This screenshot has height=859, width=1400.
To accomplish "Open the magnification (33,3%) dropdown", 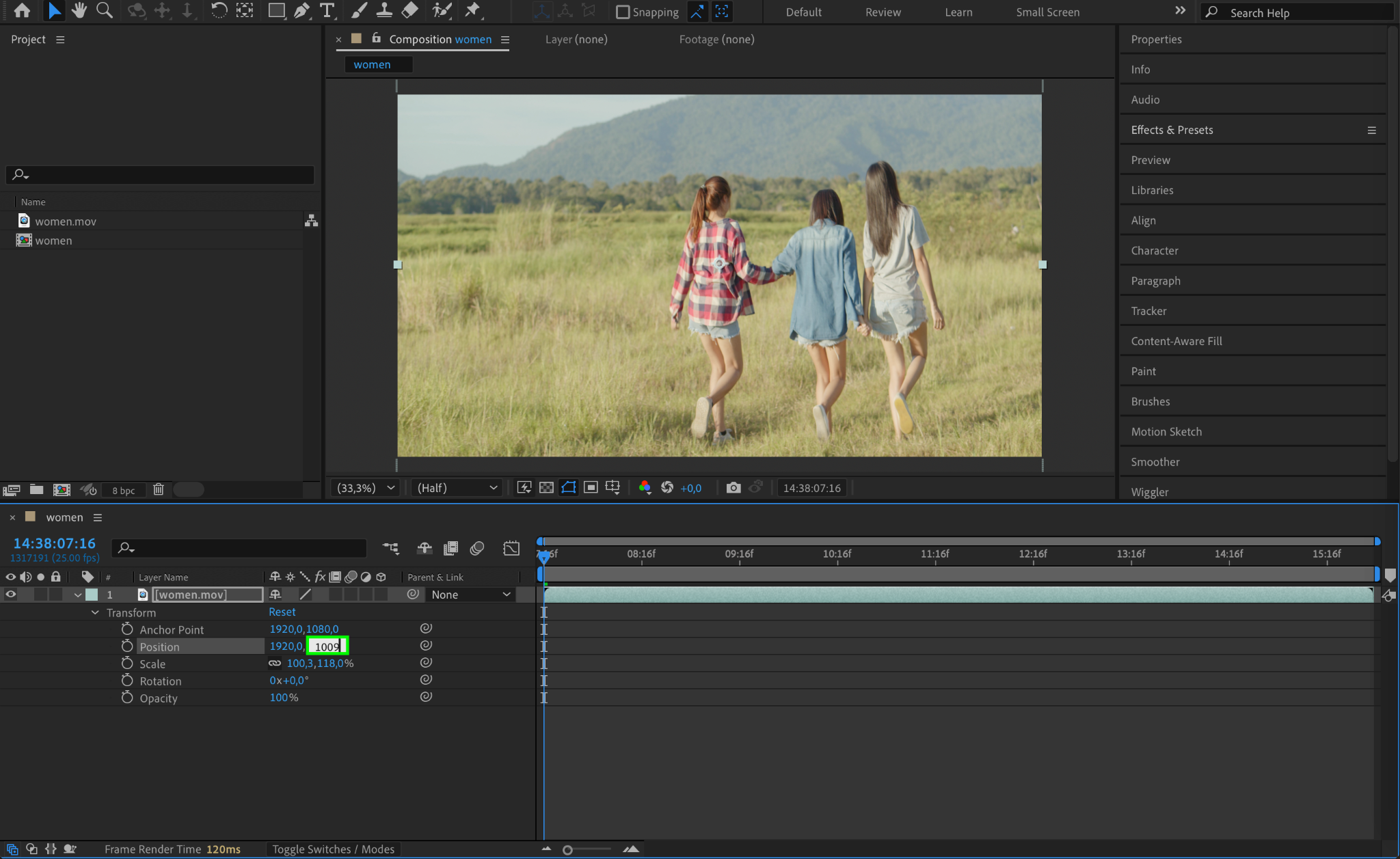I will [365, 488].
